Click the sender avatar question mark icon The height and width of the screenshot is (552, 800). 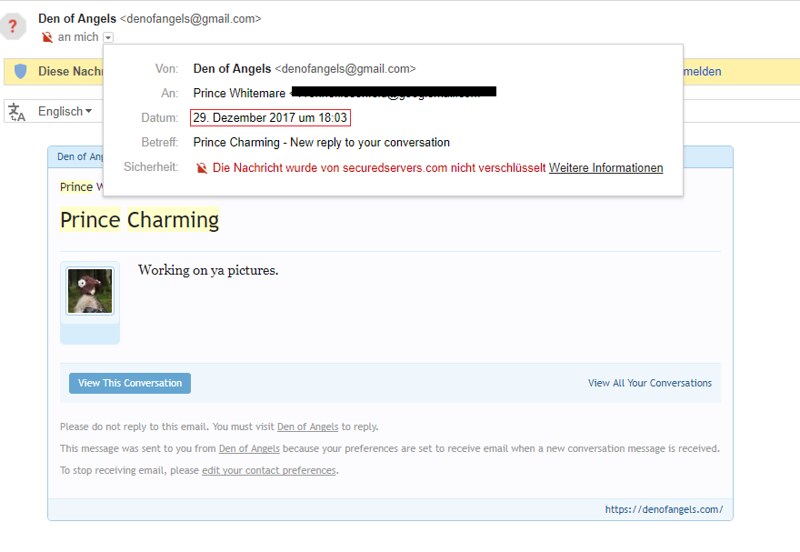click(13, 26)
